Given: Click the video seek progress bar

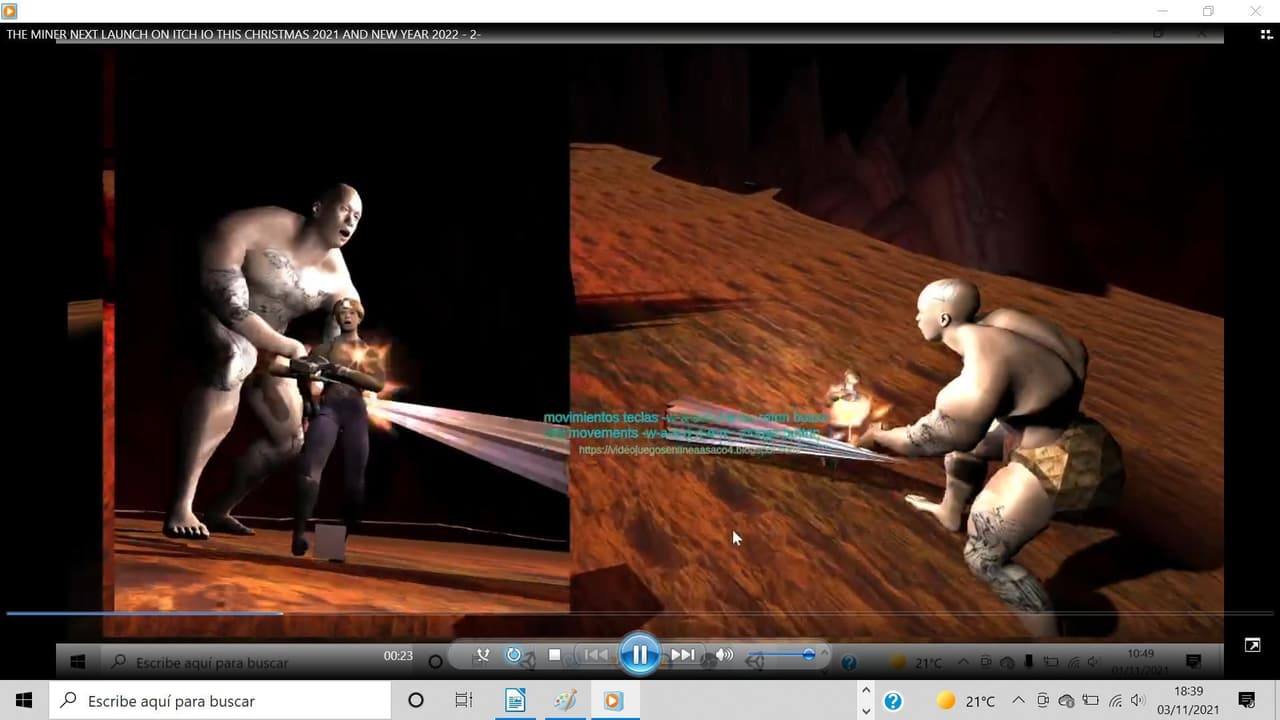Looking at the screenshot, I should coord(640,613).
